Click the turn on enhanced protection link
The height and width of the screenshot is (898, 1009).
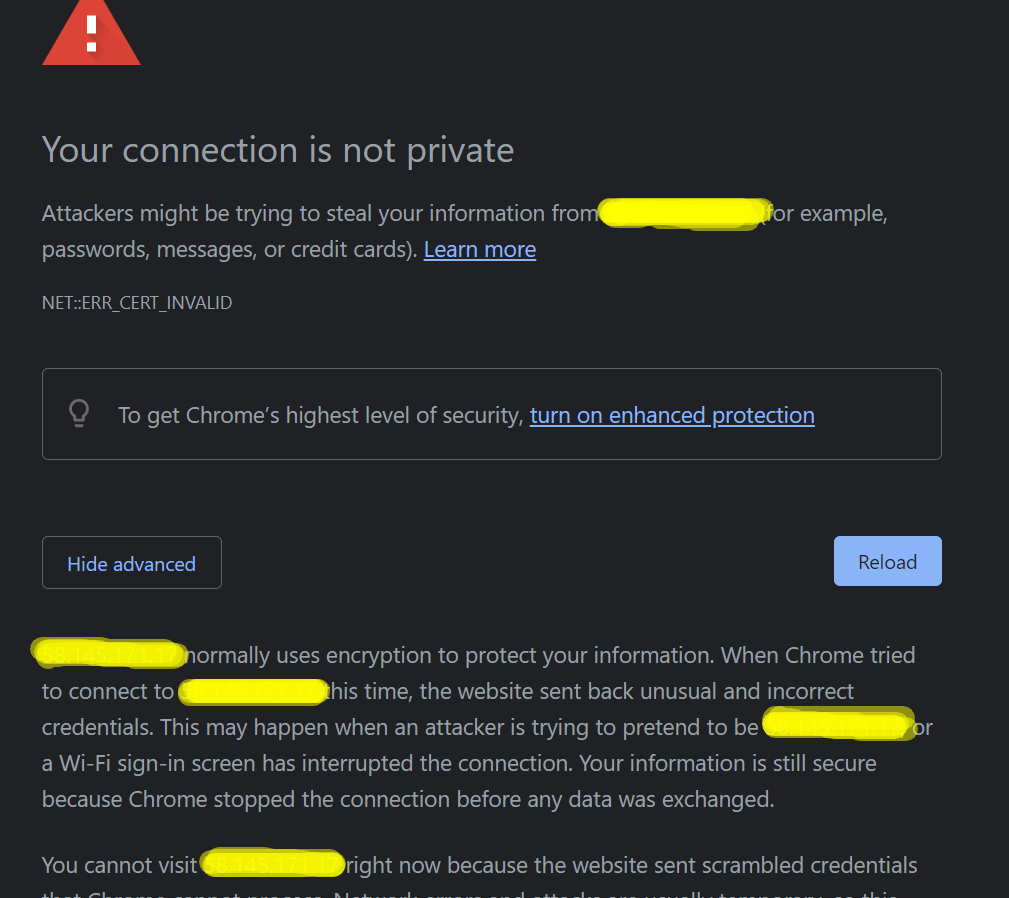pos(671,415)
